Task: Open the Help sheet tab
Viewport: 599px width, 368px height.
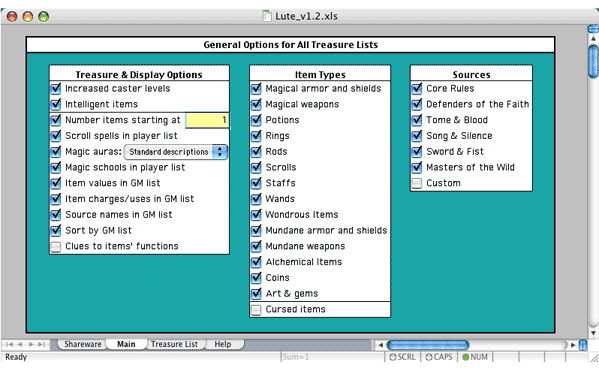Action: click(x=223, y=344)
